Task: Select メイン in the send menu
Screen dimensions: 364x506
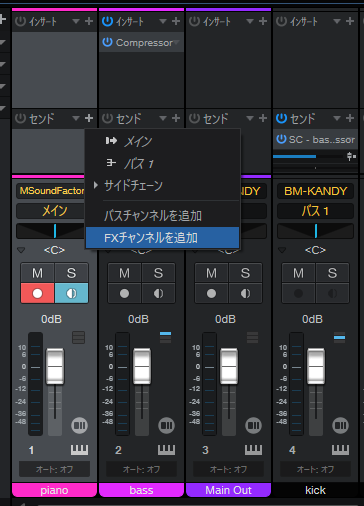Action: [x=163, y=141]
